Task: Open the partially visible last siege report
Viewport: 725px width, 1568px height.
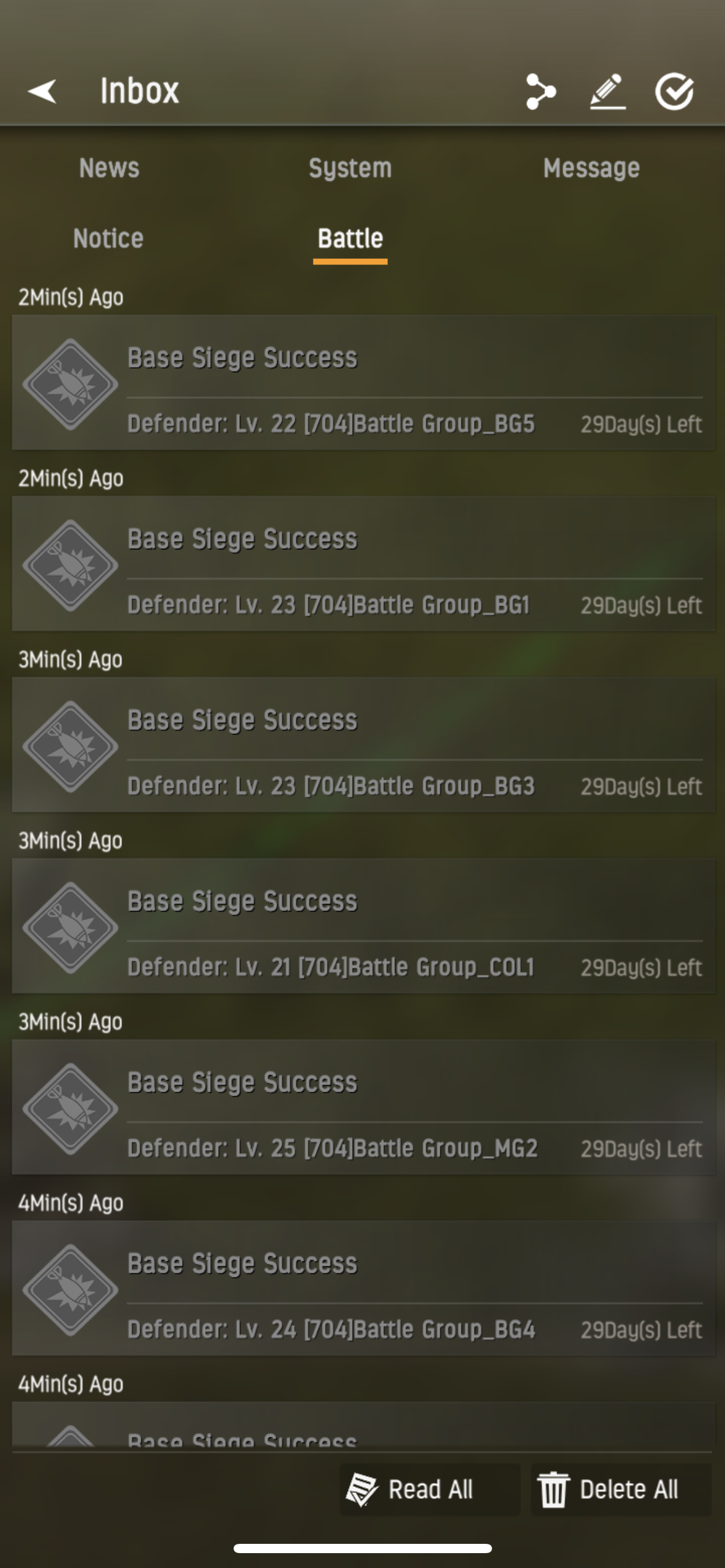Action: point(363,1424)
